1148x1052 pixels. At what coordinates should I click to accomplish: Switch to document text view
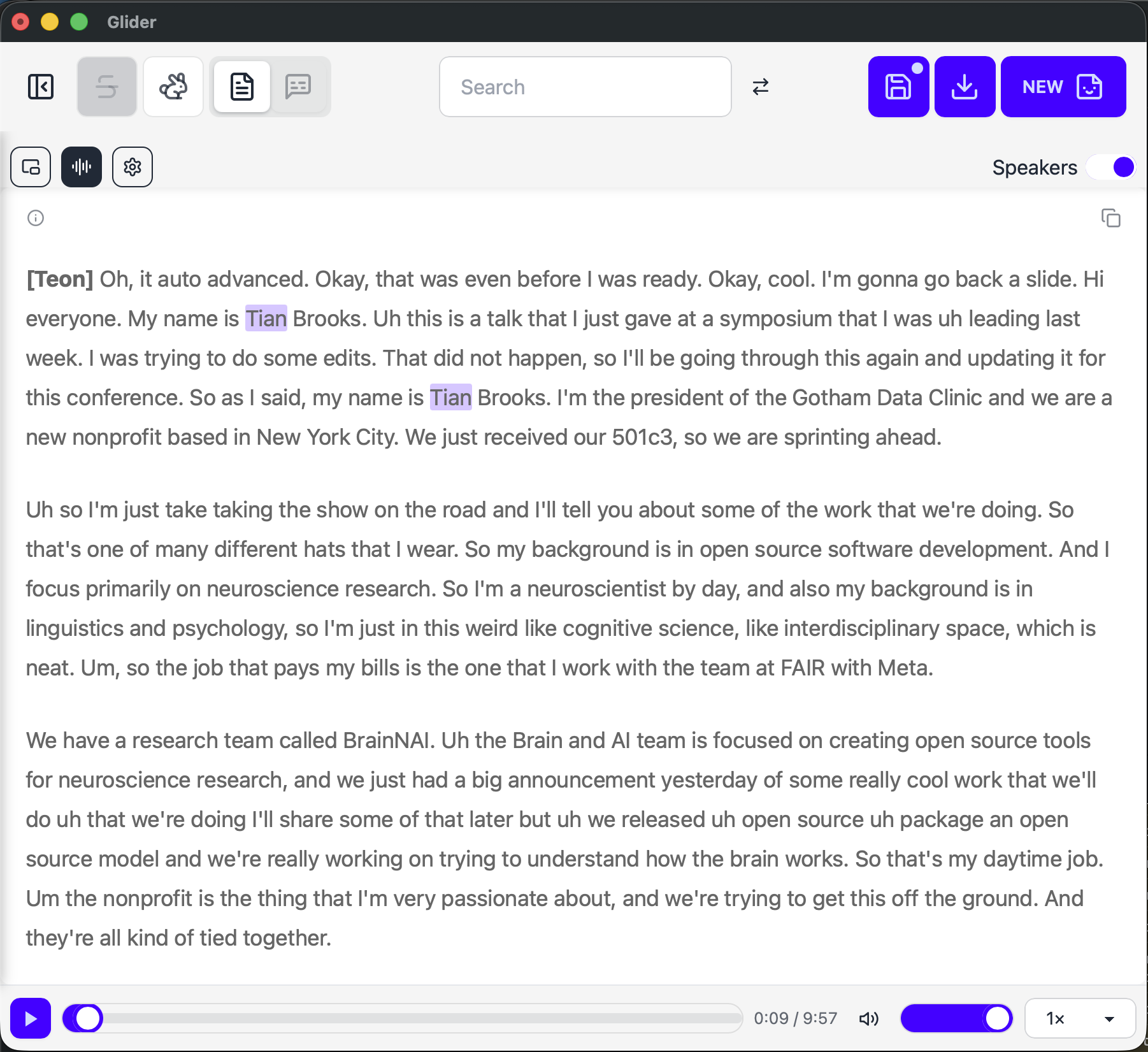click(x=242, y=87)
